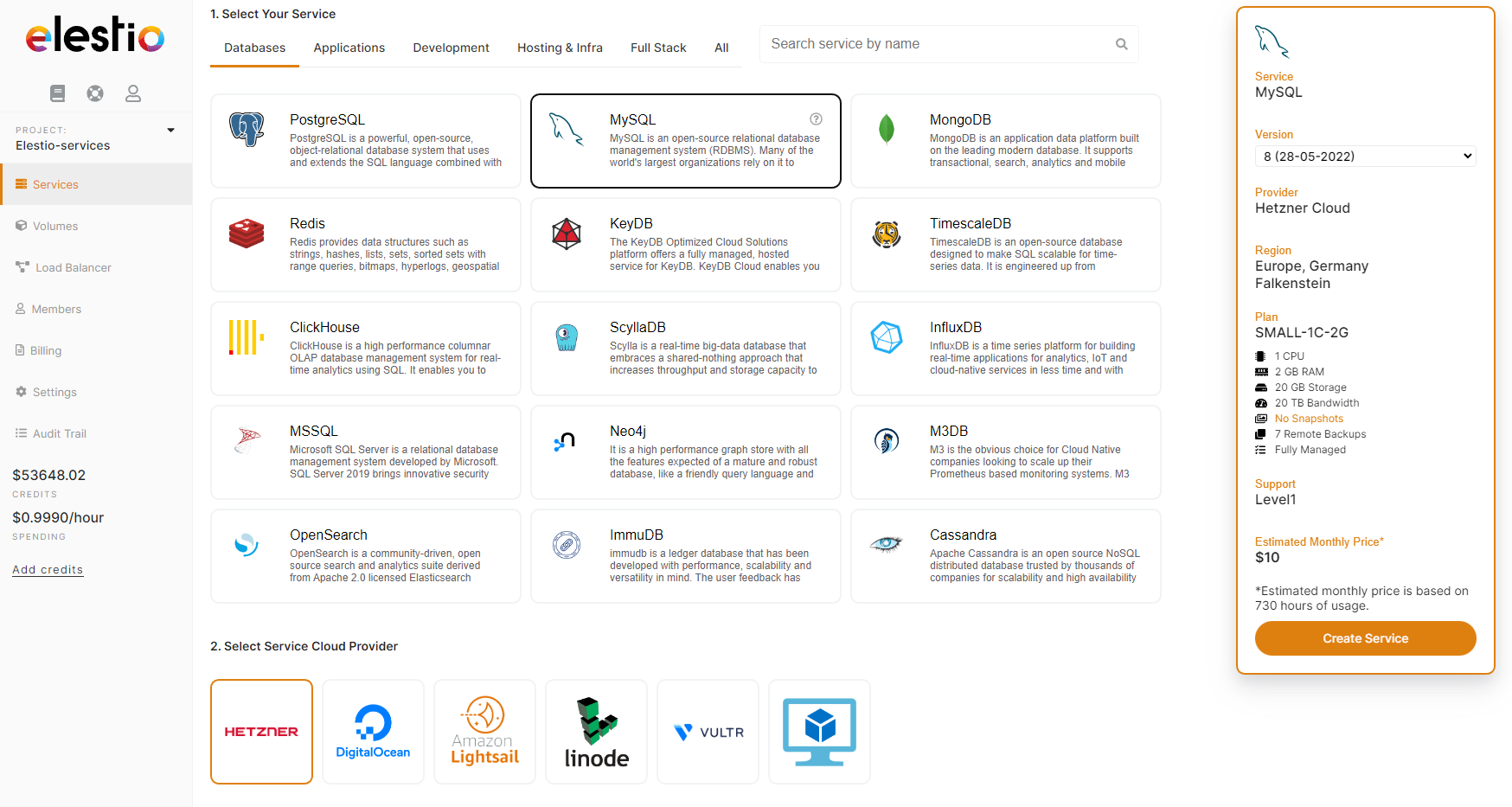The image size is (1512, 807).
Task: Open the Audit Trail sidebar item
Action: point(59,433)
